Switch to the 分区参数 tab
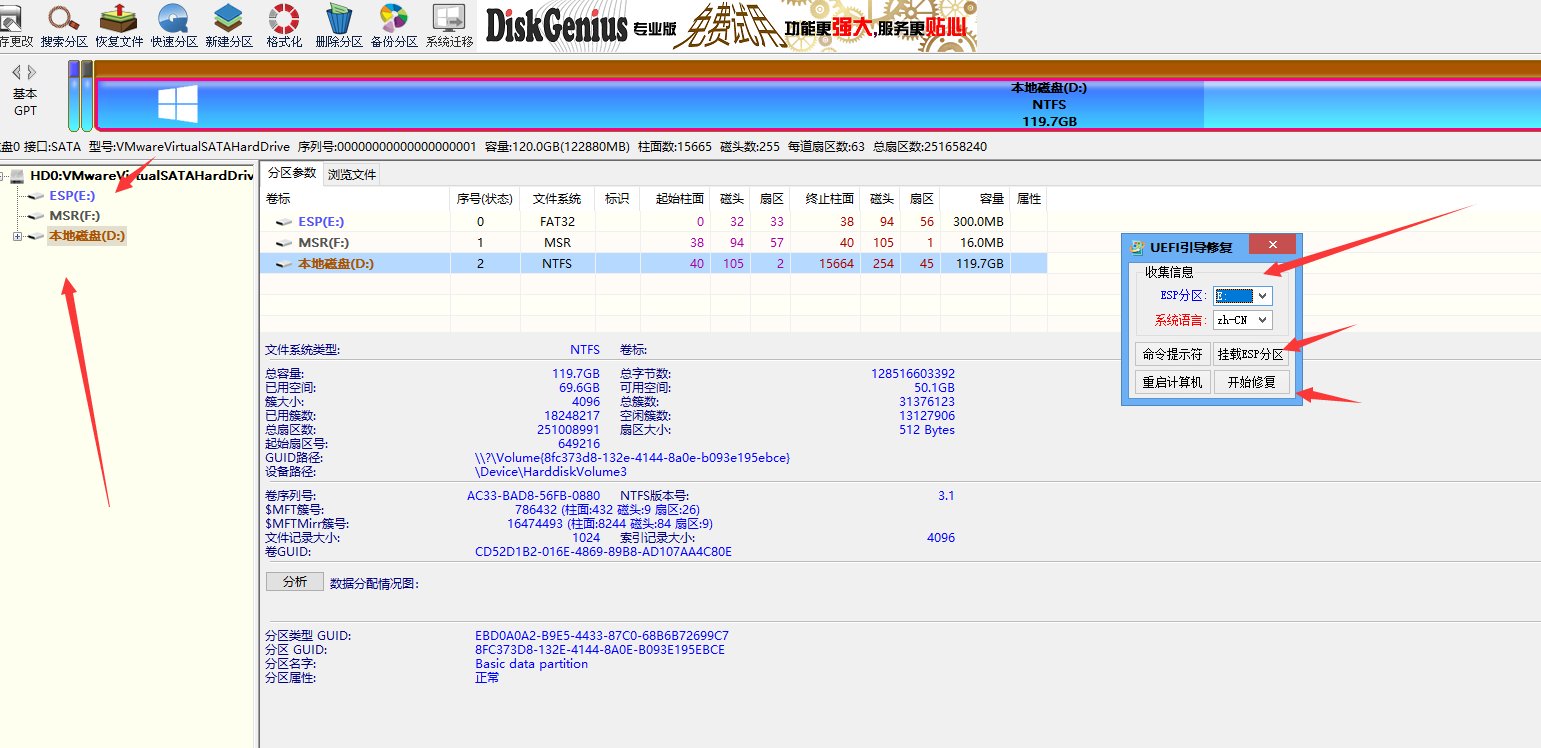1541x748 pixels. click(x=292, y=173)
